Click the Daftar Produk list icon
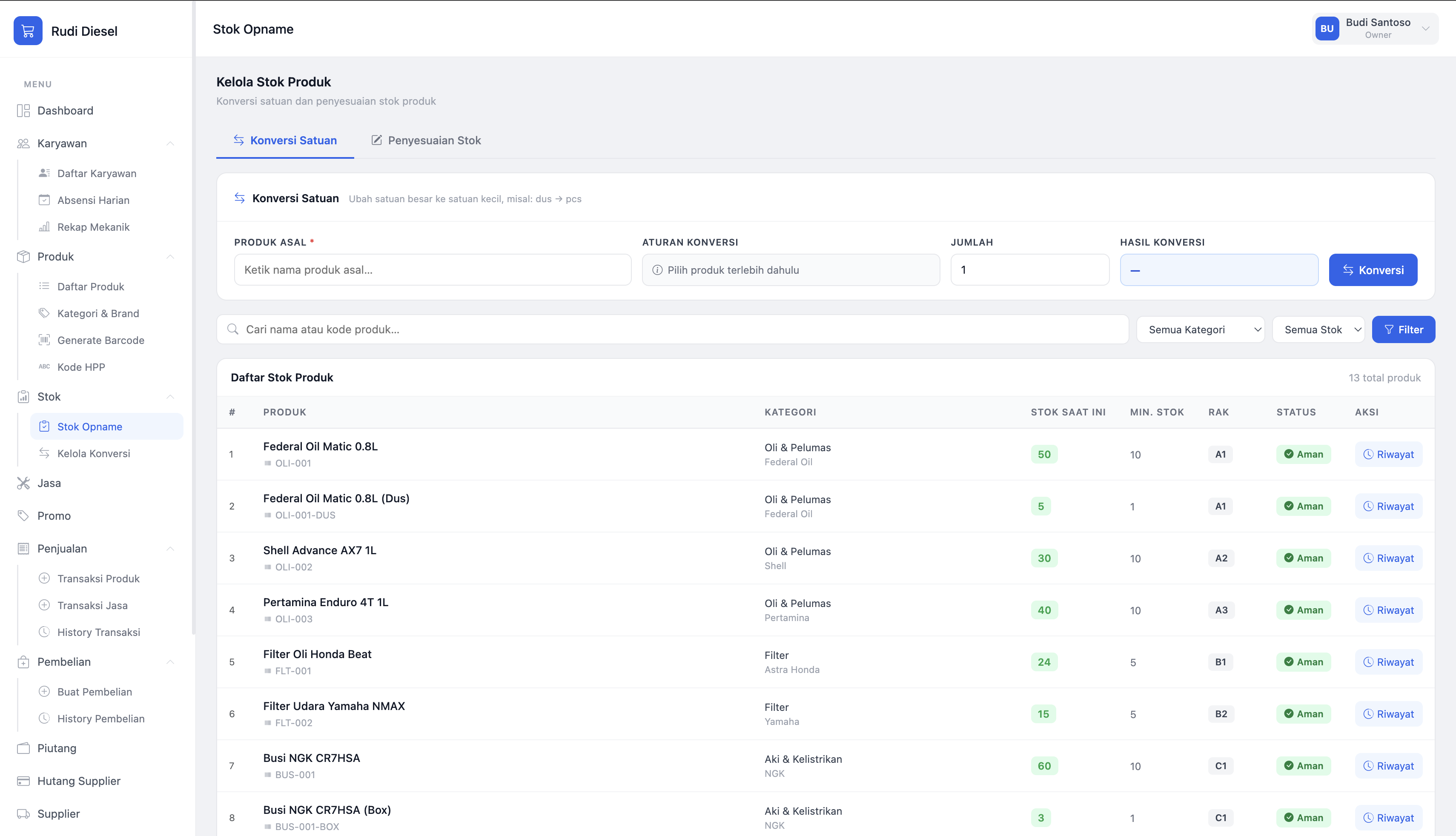This screenshot has height=836, width=1456. (44, 286)
